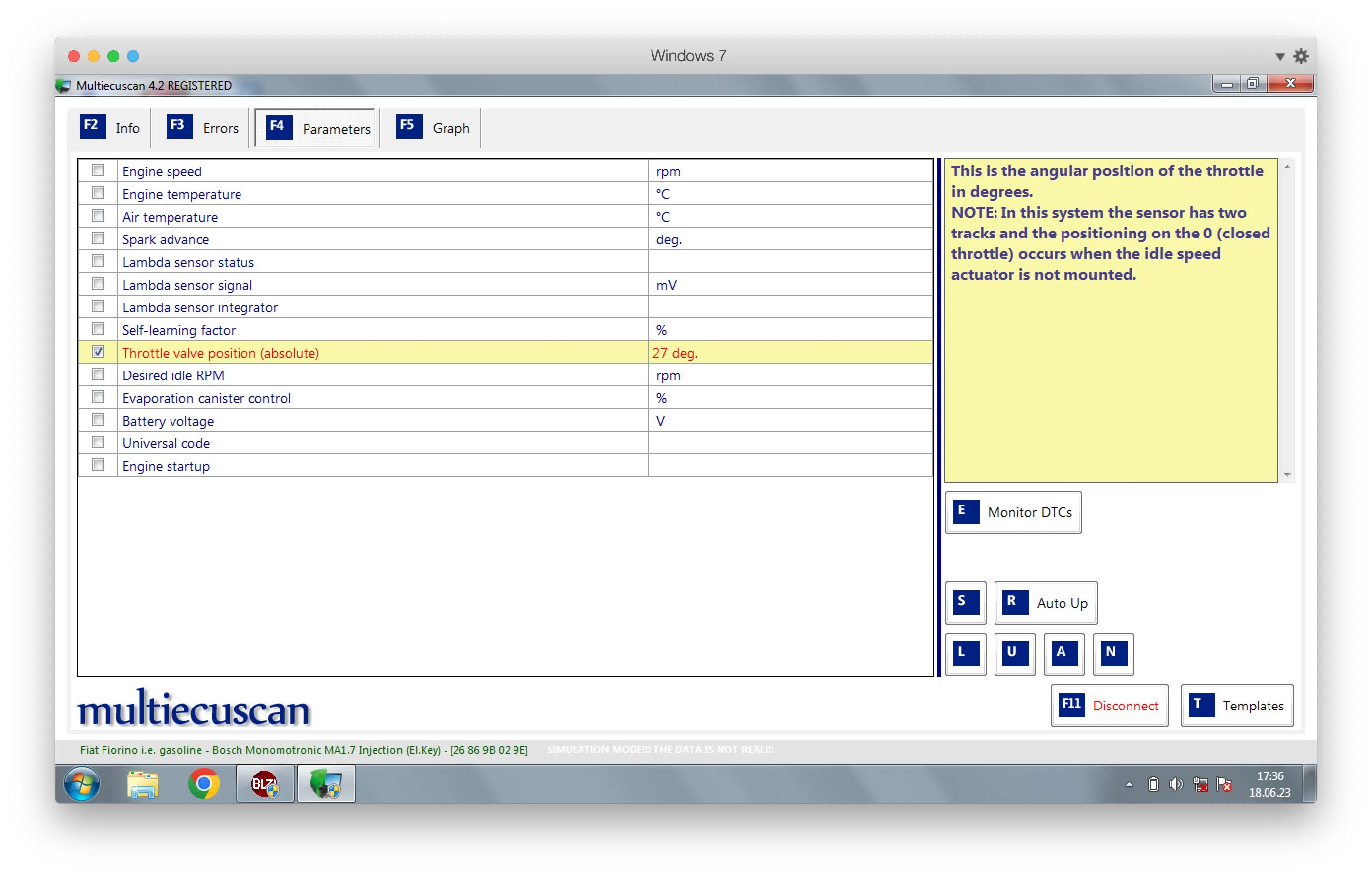Click Engine speed parameter label
The height and width of the screenshot is (876, 1372).
162,171
